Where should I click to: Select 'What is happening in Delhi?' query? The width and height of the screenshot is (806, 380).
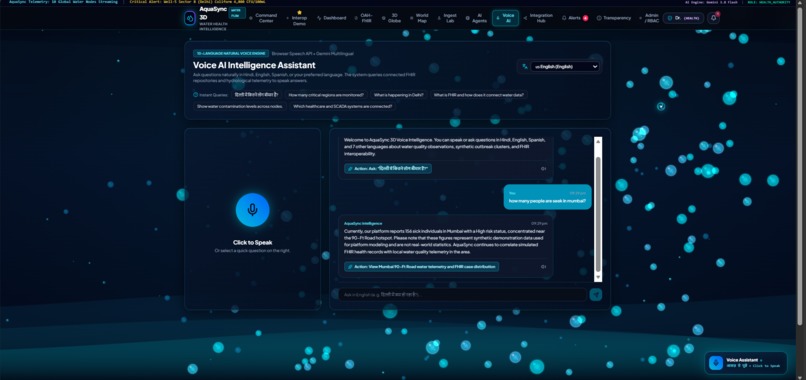pos(399,95)
